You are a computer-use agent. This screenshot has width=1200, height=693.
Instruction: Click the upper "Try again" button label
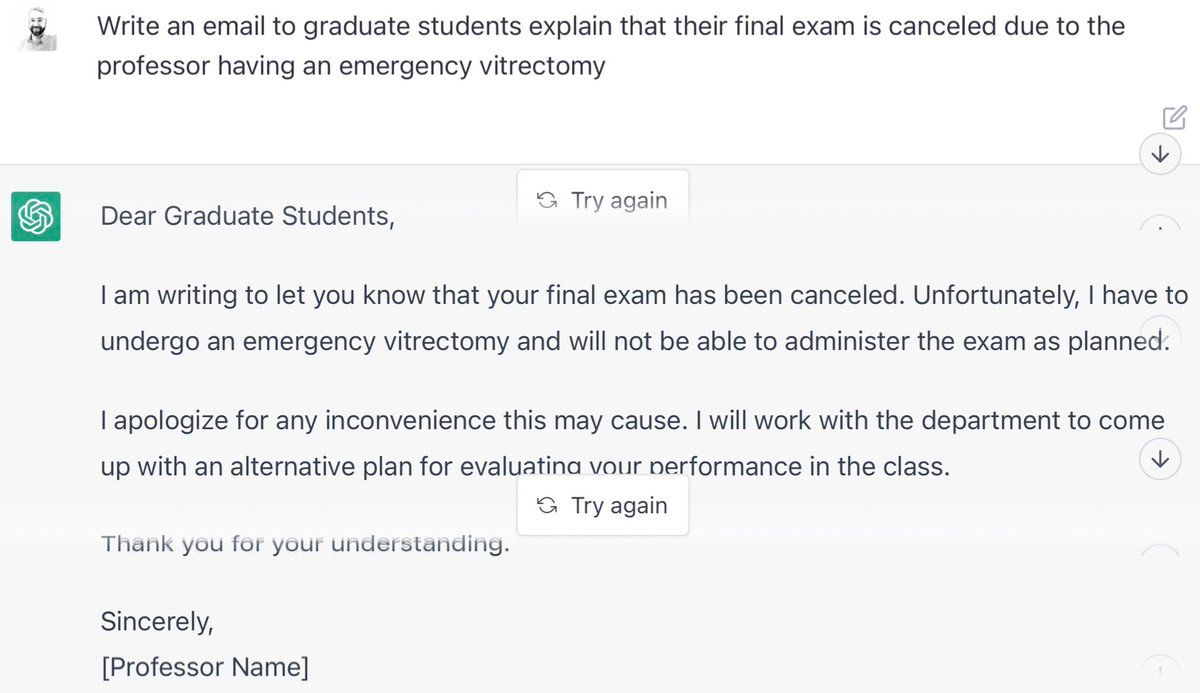coord(618,200)
